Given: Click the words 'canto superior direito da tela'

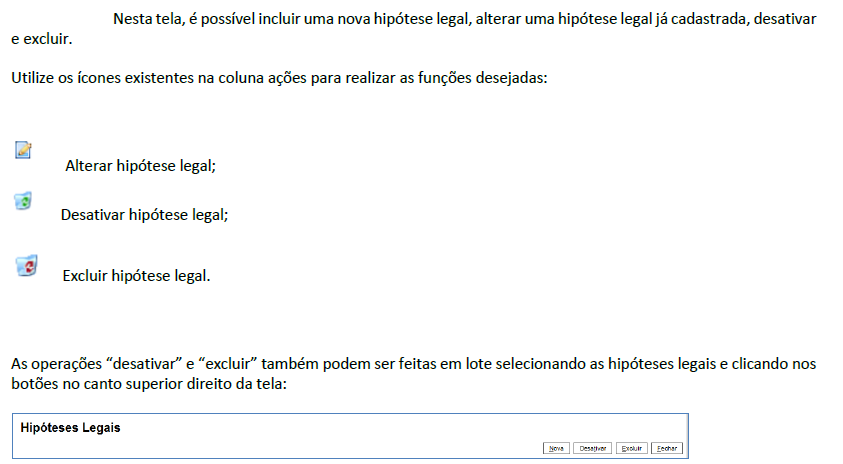Looking at the screenshot, I should click(x=186, y=384).
